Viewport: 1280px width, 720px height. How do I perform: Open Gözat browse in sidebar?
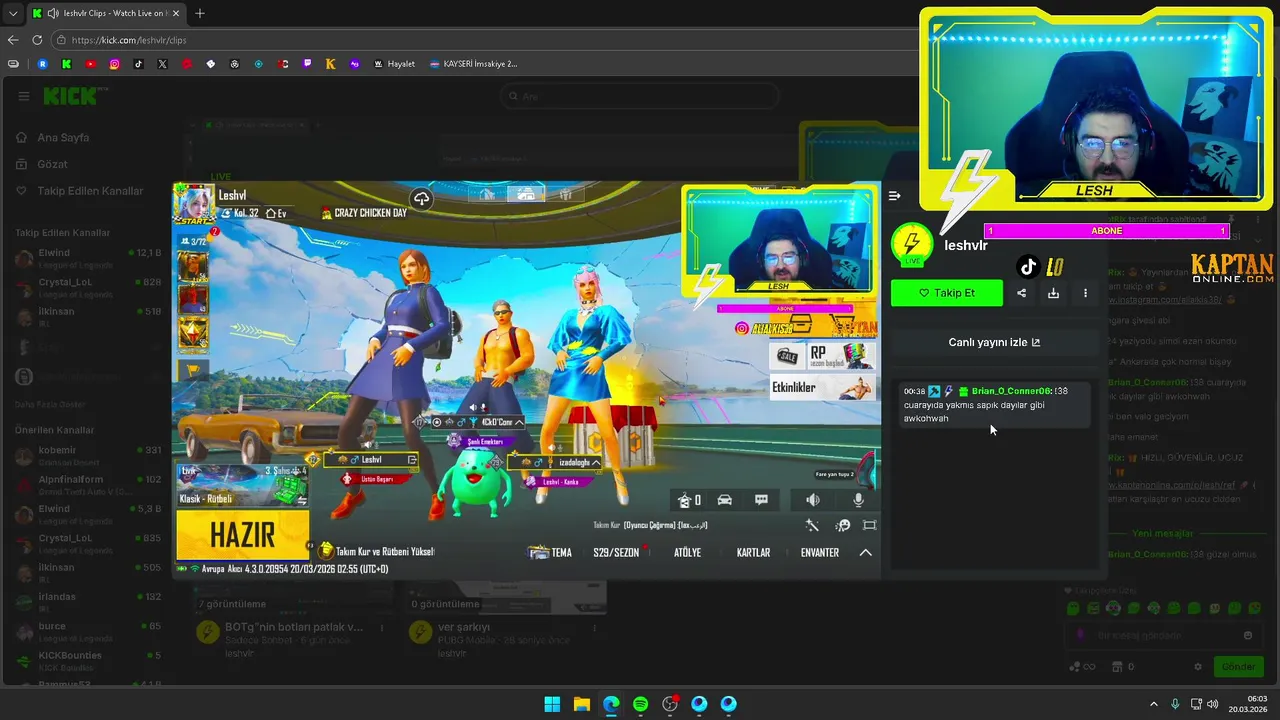click(52, 164)
